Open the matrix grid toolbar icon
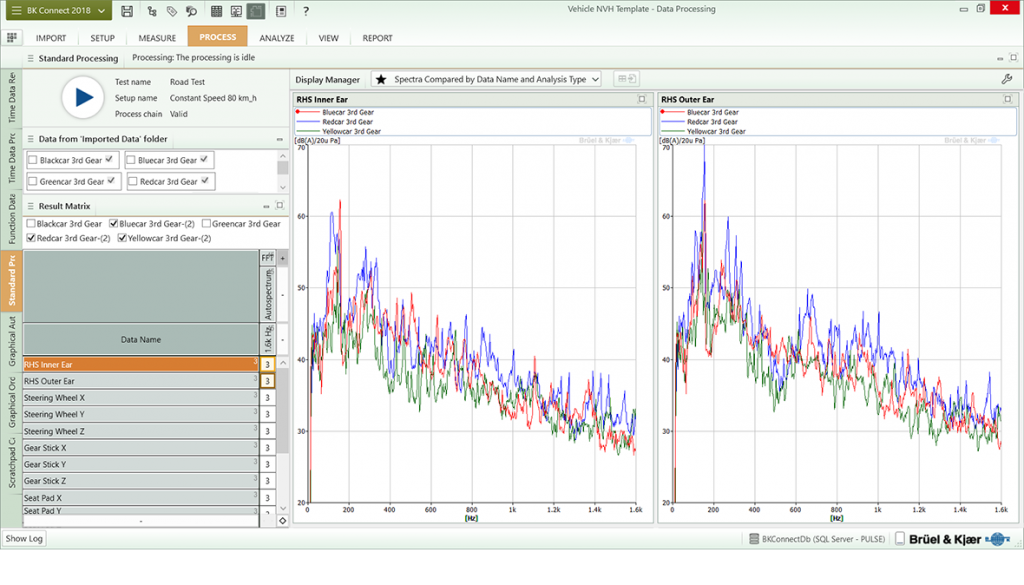Viewport: 1024px width, 585px height. [216, 10]
